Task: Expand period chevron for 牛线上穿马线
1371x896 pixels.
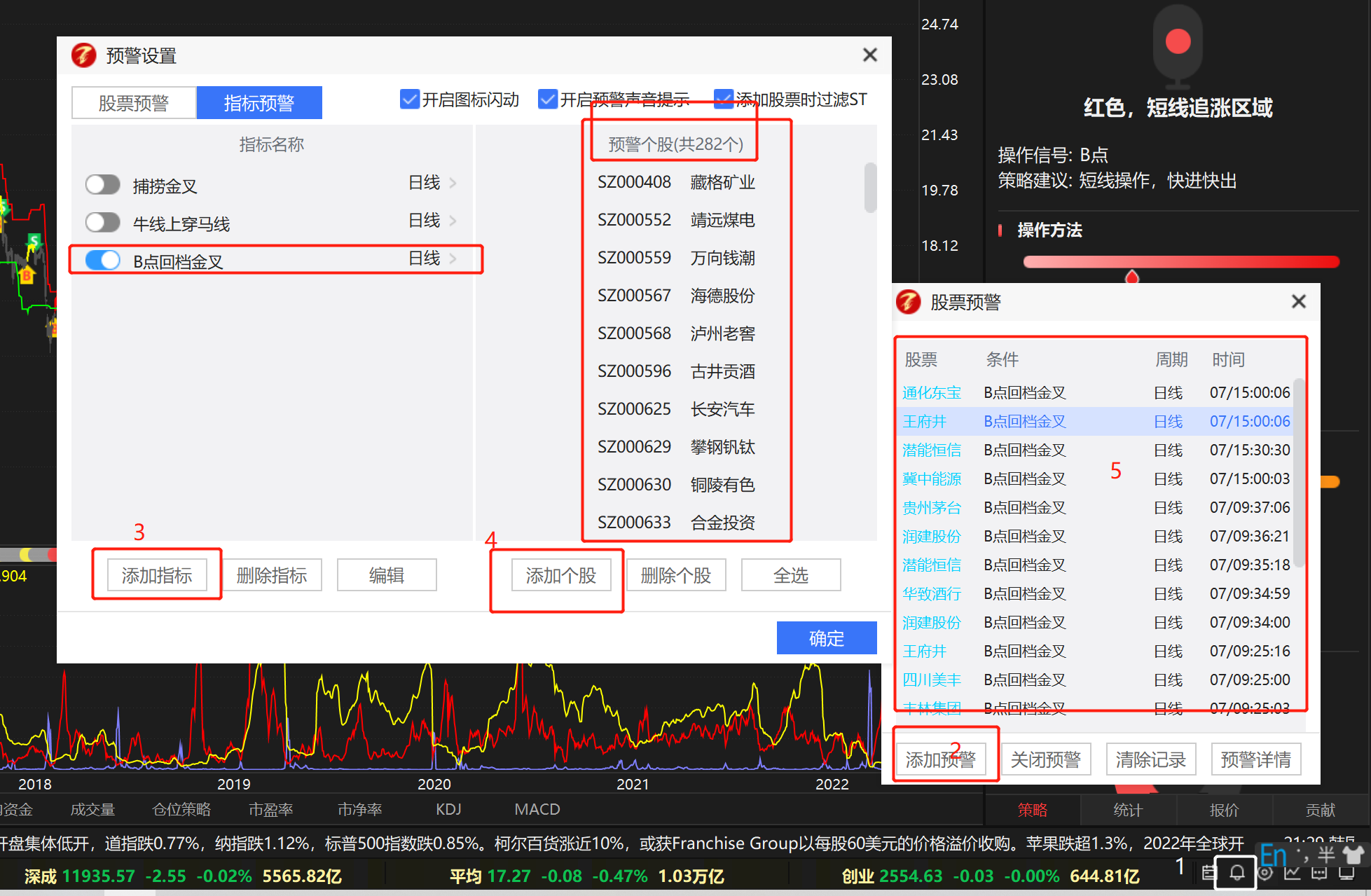Action: tap(453, 221)
